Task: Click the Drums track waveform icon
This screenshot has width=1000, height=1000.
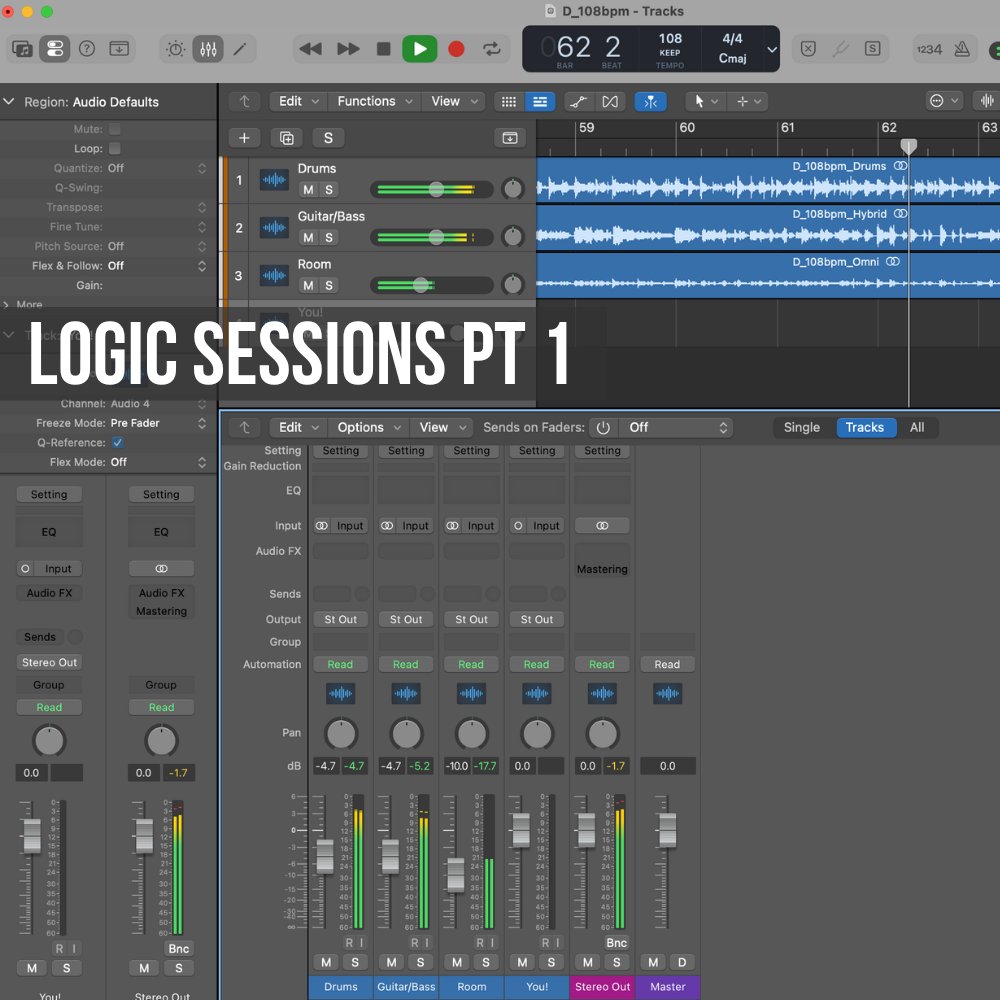Action: [274, 180]
